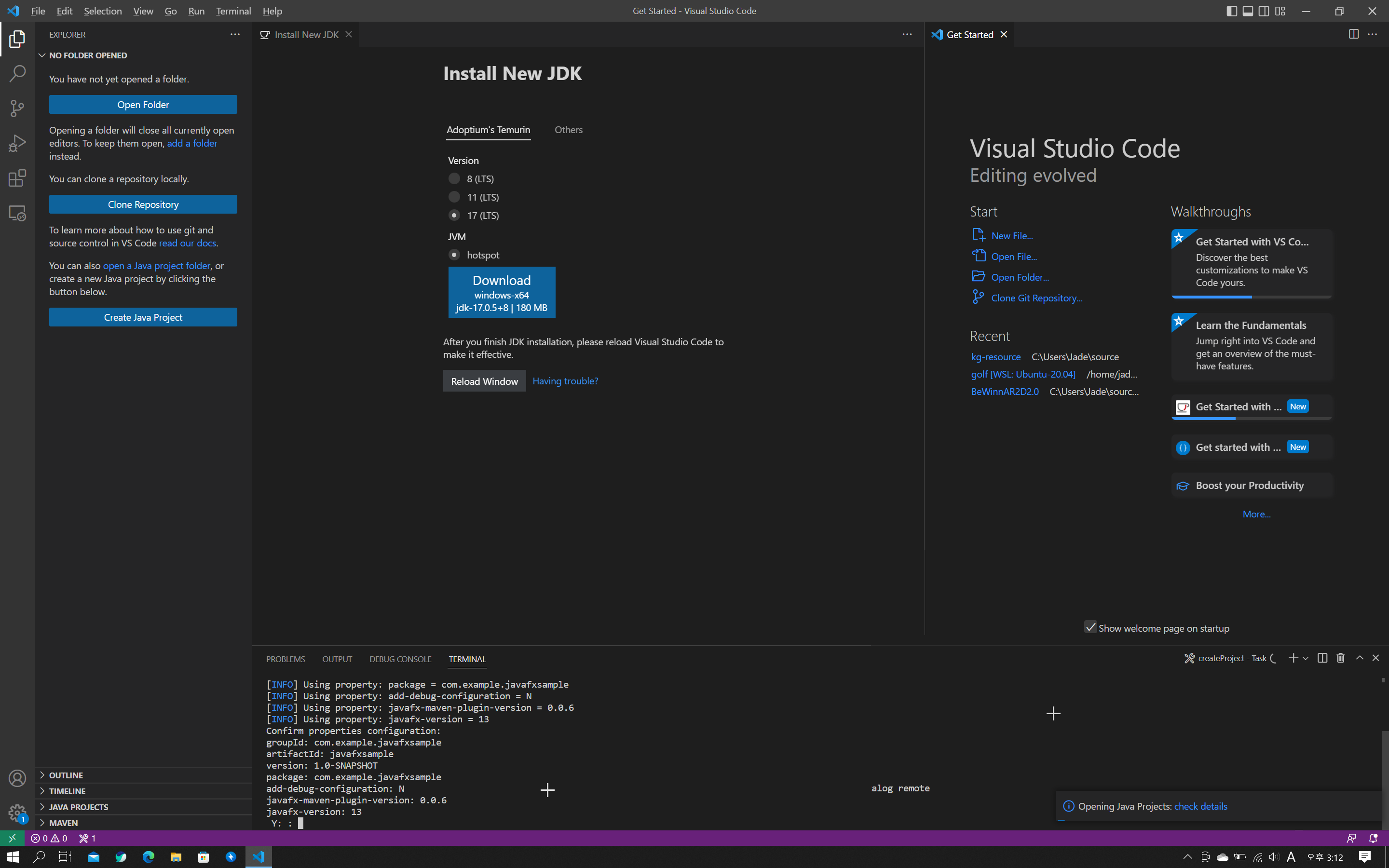The image size is (1389, 868).
Task: Download JDK 17 windows-x64 build
Action: (x=502, y=292)
